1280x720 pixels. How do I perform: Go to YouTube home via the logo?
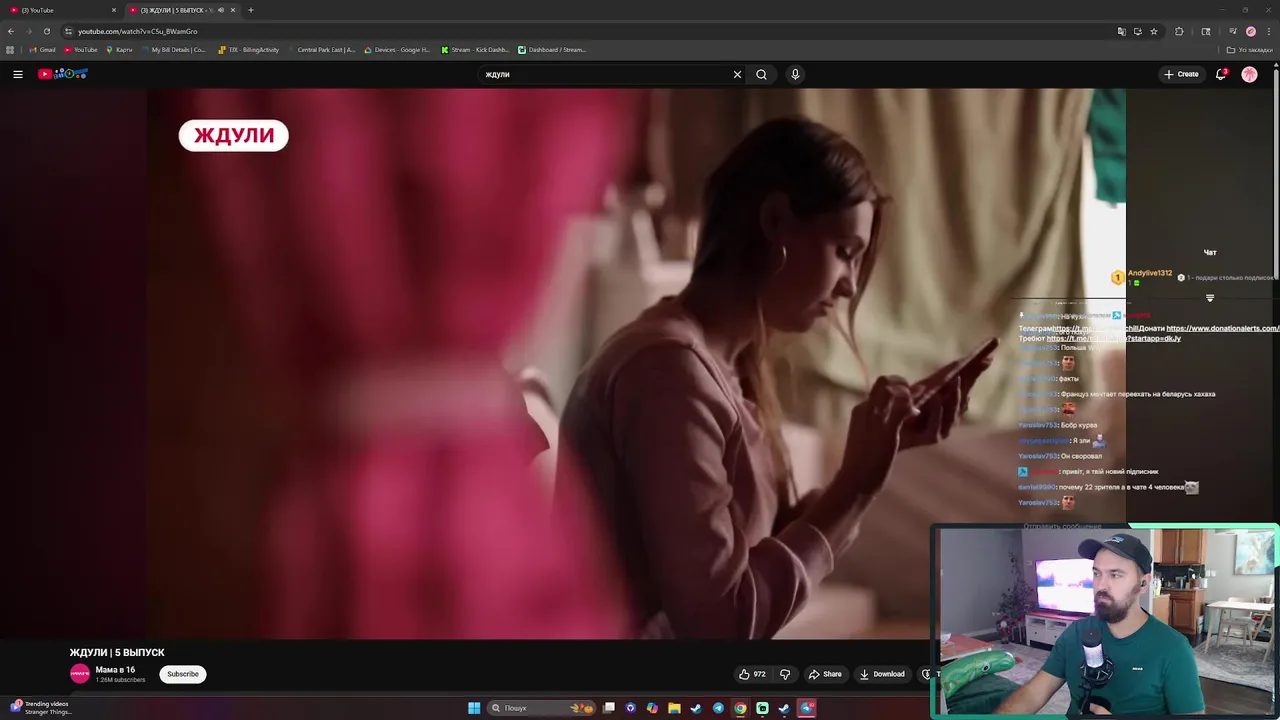tap(63, 74)
